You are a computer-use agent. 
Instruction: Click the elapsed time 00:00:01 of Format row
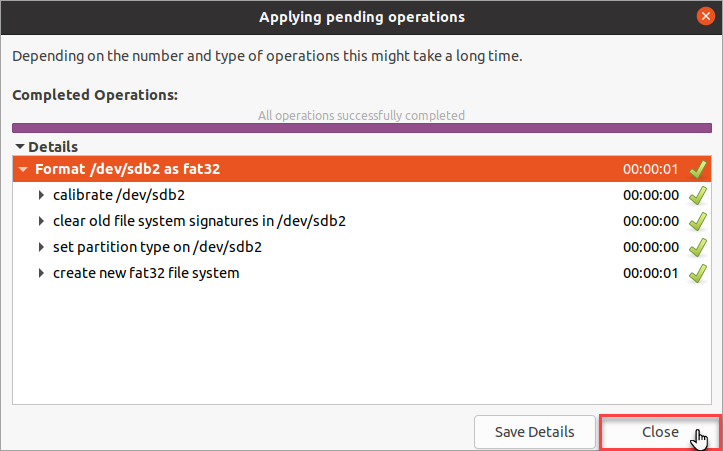pyautogui.click(x=651, y=169)
